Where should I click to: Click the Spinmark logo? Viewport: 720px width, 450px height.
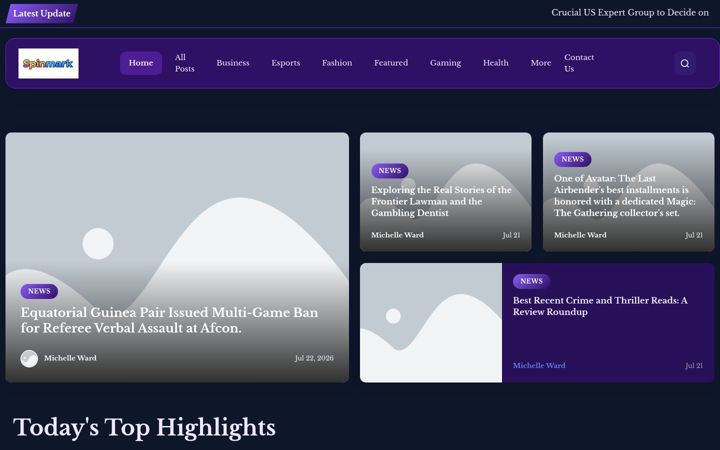tap(48, 63)
